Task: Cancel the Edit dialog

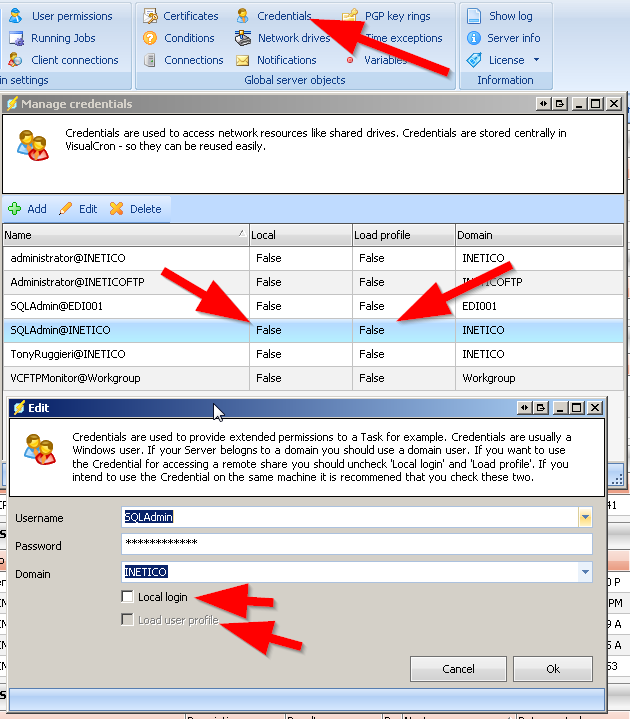Action: pos(458,669)
